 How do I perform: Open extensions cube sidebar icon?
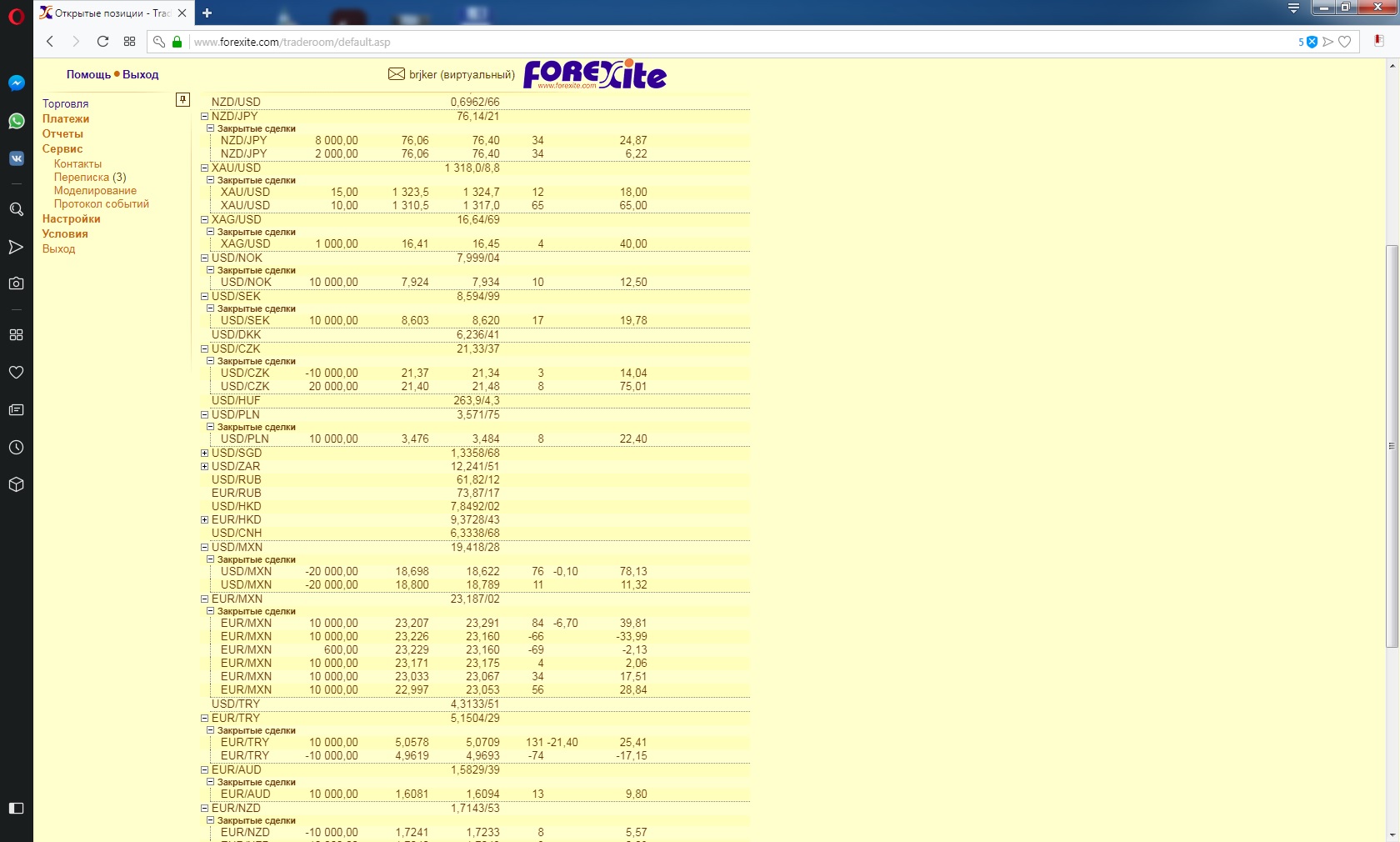[16, 484]
